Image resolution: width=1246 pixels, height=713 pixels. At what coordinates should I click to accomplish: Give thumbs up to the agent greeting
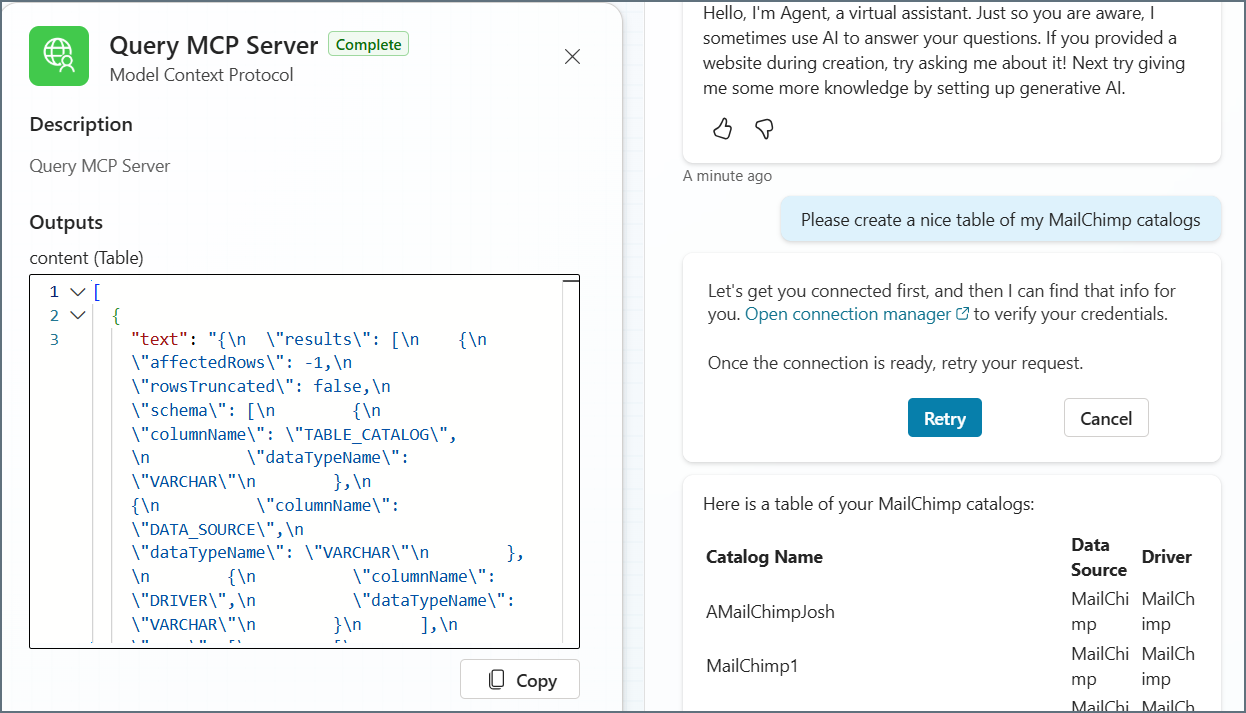723,128
